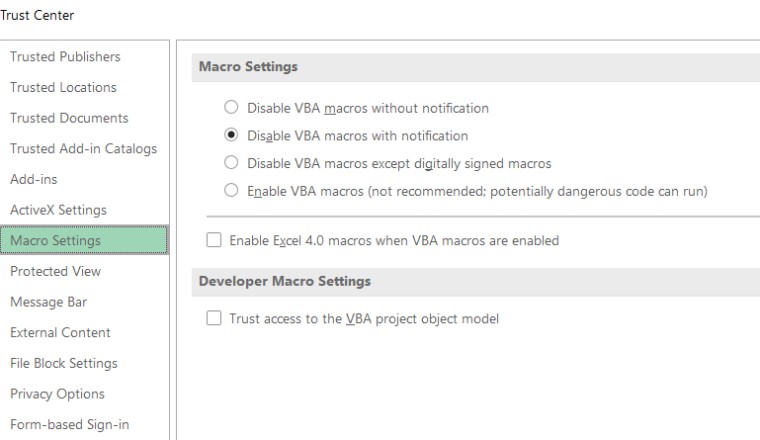This screenshot has width=760, height=440.
Task: Open File Block Settings
Action: [64, 363]
